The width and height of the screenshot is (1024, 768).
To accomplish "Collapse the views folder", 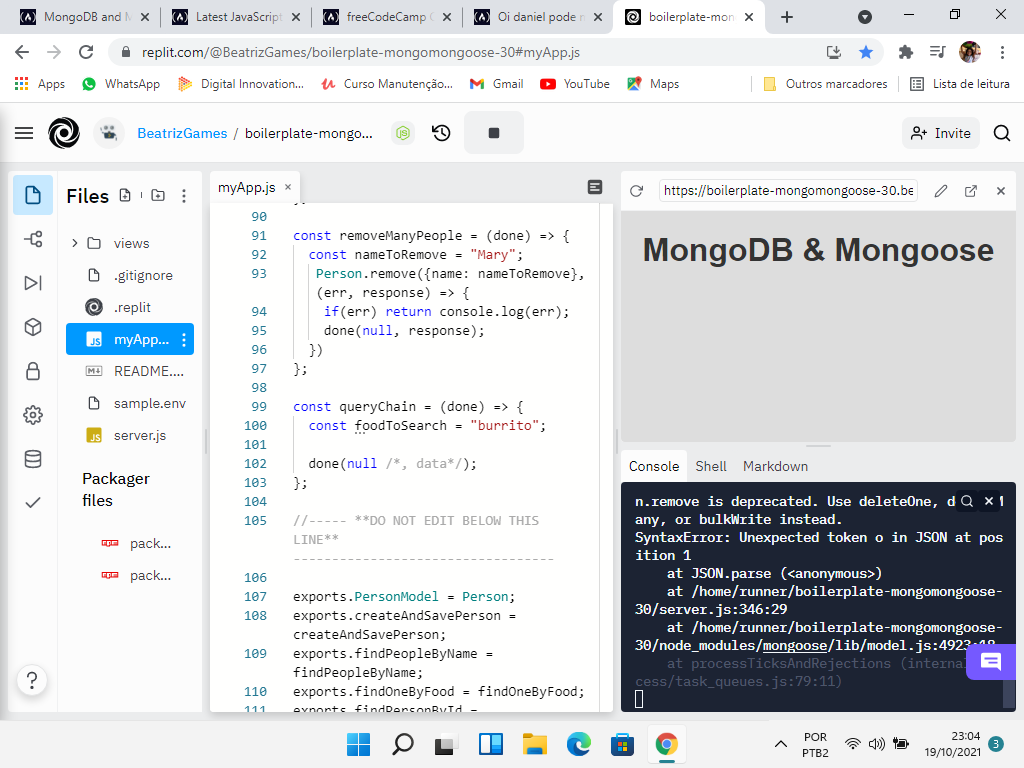I will tap(74, 243).
